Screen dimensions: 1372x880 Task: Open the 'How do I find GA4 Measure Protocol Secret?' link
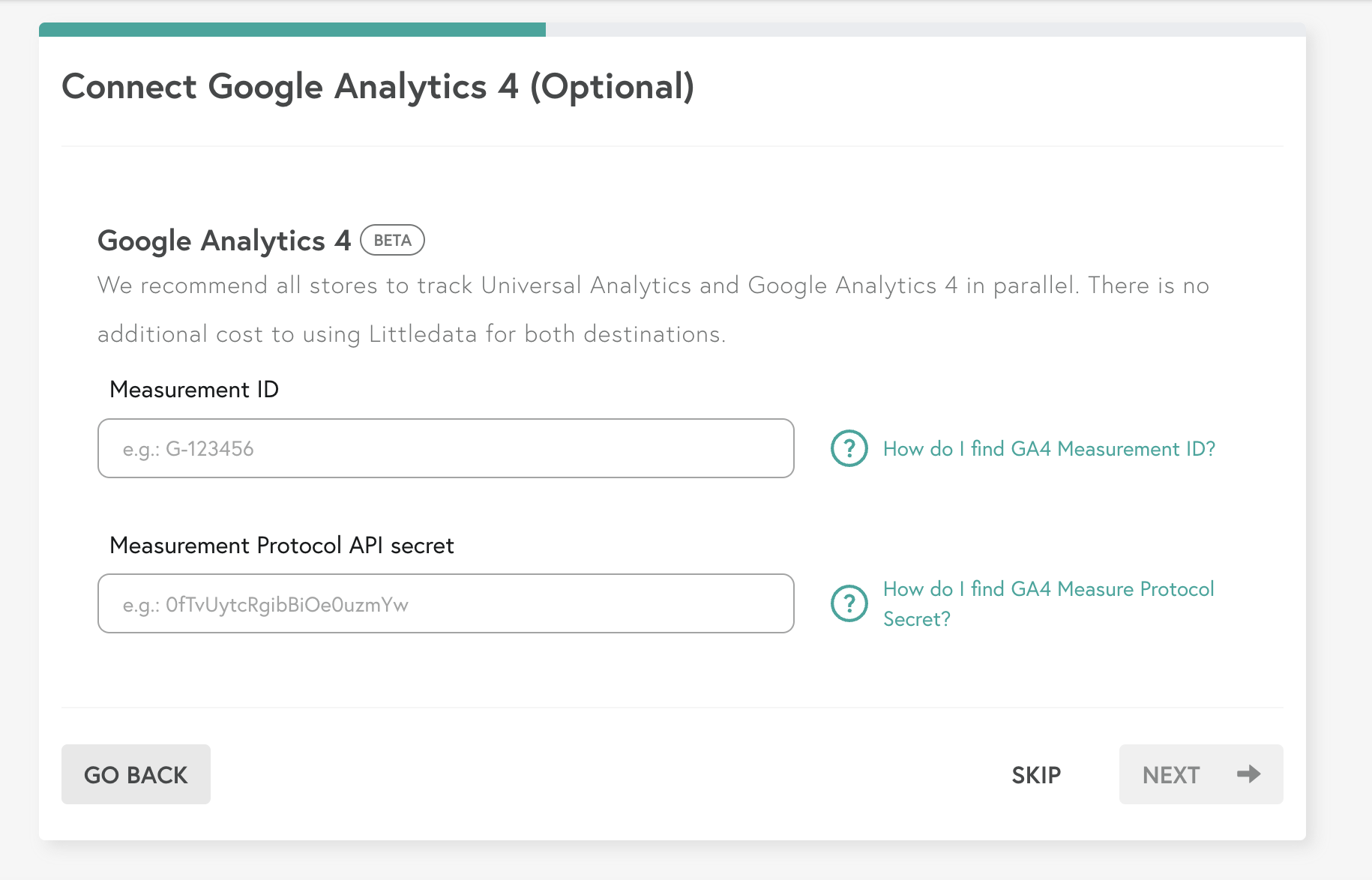click(x=1049, y=603)
